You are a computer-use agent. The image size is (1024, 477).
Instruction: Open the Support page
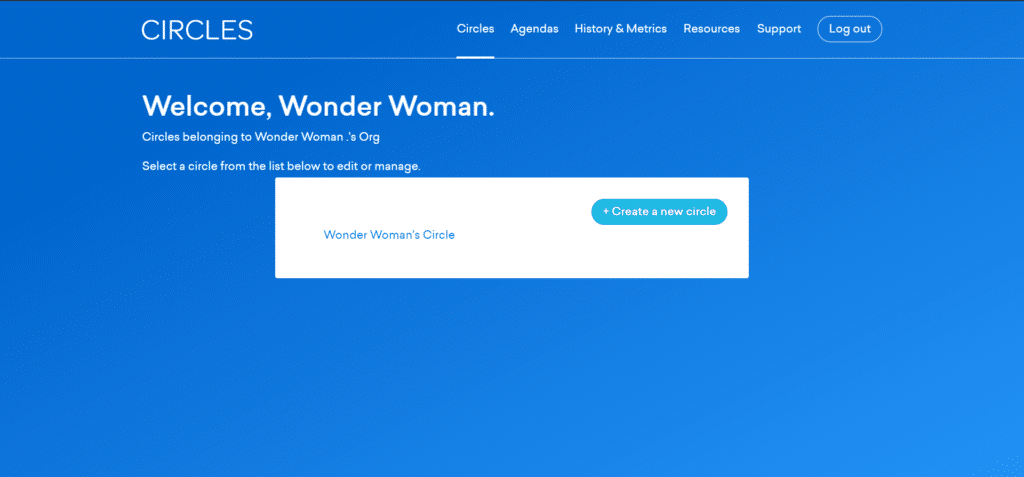[778, 29]
